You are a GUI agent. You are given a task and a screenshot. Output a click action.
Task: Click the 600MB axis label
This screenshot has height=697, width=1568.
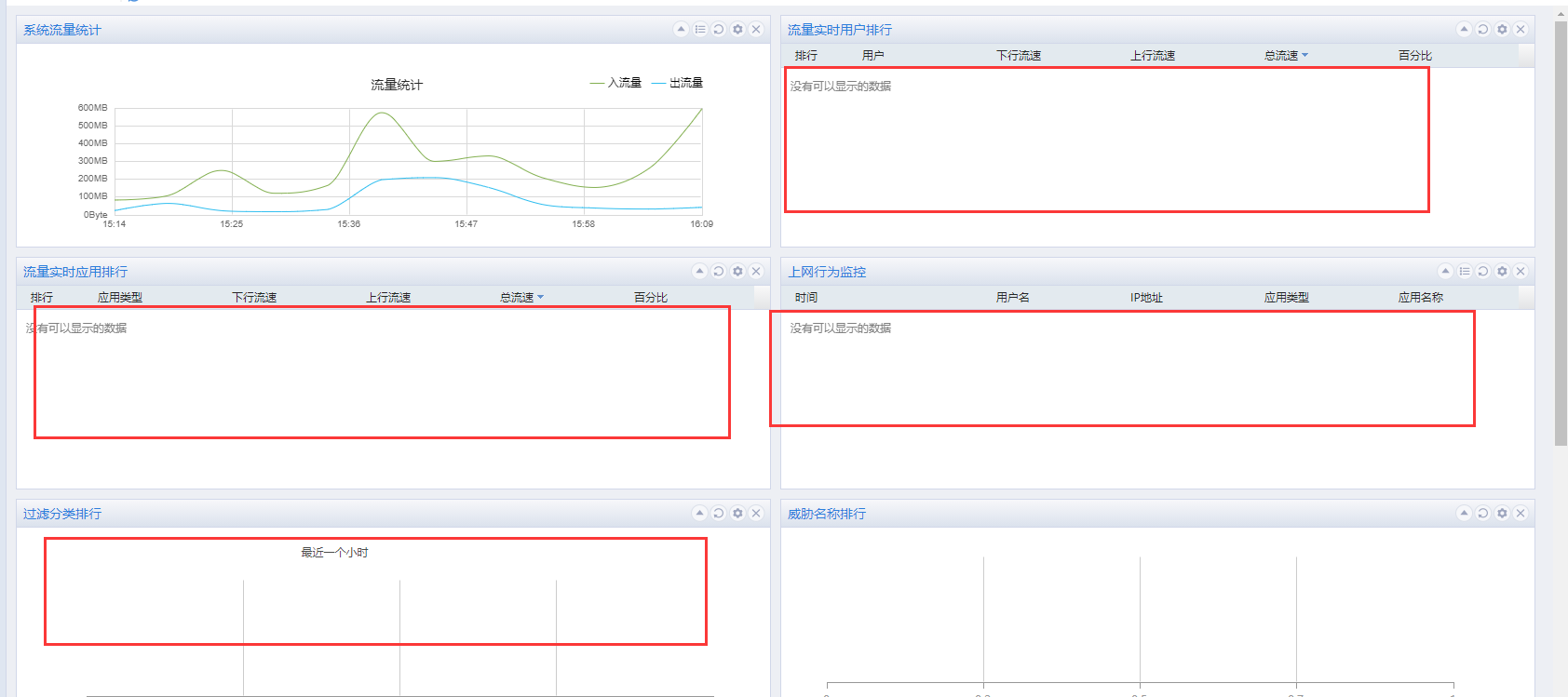(x=92, y=108)
